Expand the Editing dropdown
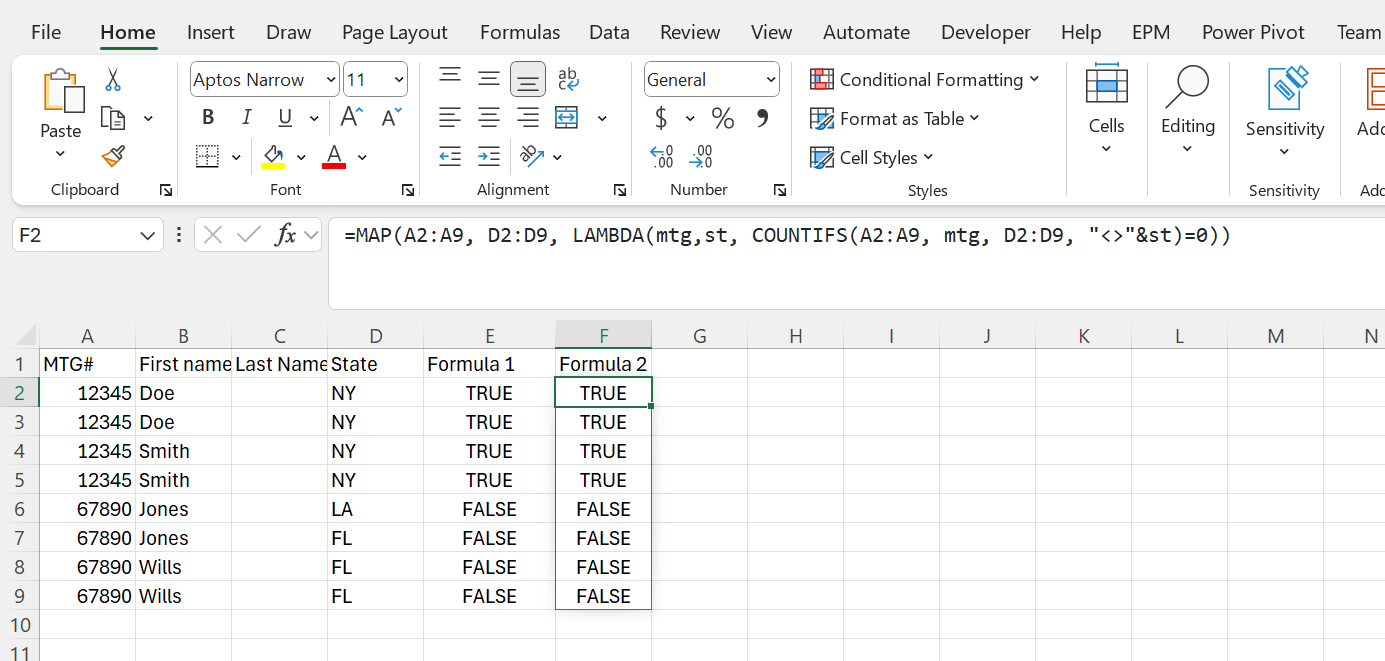This screenshot has height=661, width=1385. pyautogui.click(x=1187, y=150)
